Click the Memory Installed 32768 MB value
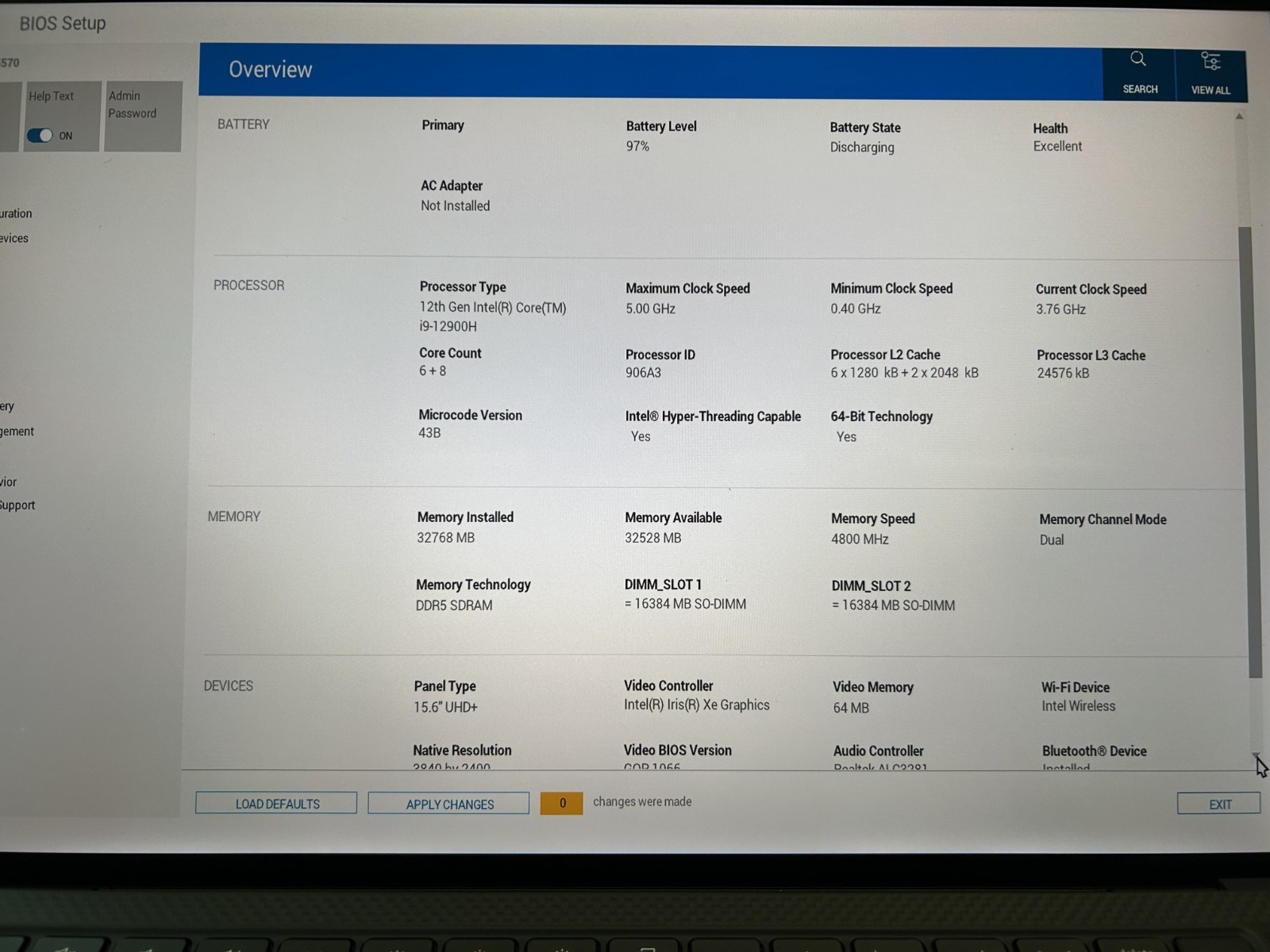The image size is (1270, 952). coord(446,538)
